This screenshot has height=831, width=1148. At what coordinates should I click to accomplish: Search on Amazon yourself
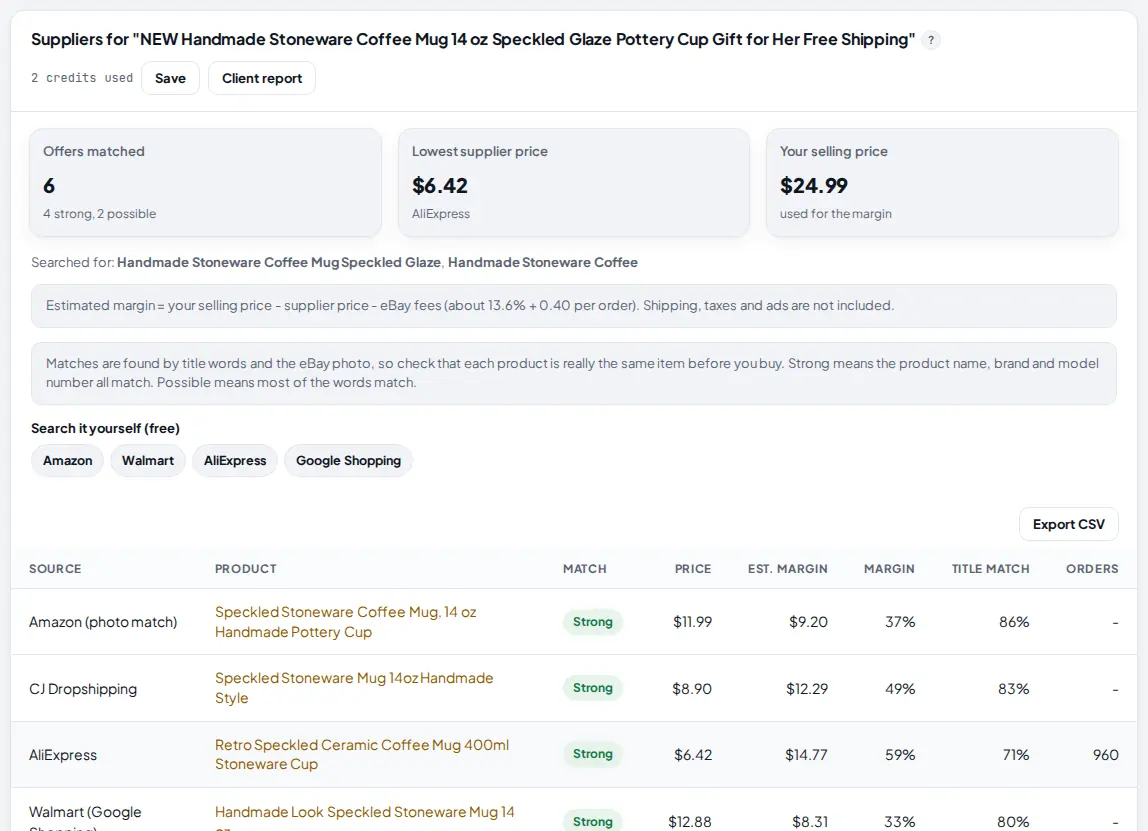(x=67, y=461)
